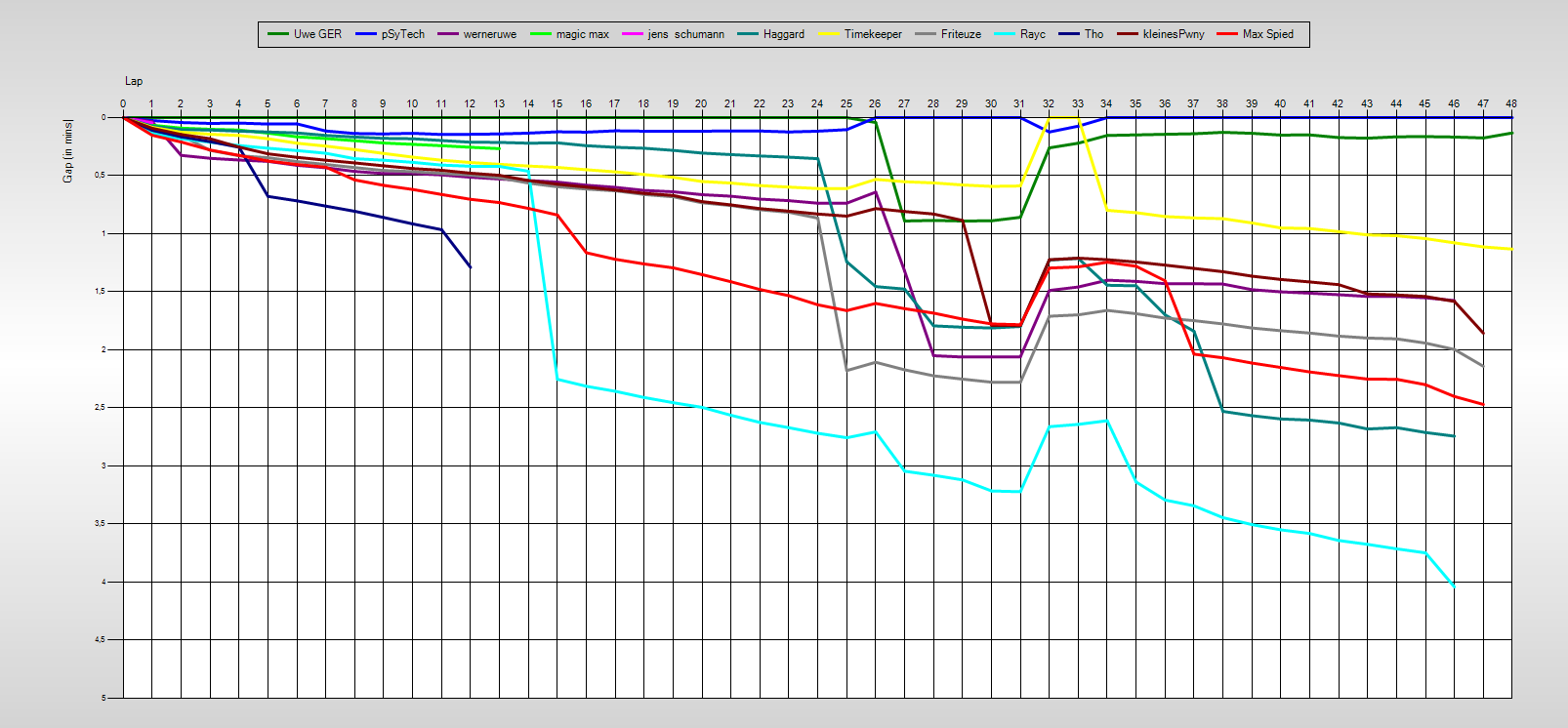1568x728 pixels.
Task: Click the 3.5 gap axis value
Action: pos(101,524)
